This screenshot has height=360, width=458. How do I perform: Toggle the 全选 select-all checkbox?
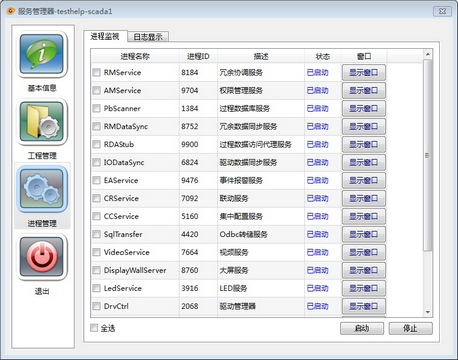94,328
